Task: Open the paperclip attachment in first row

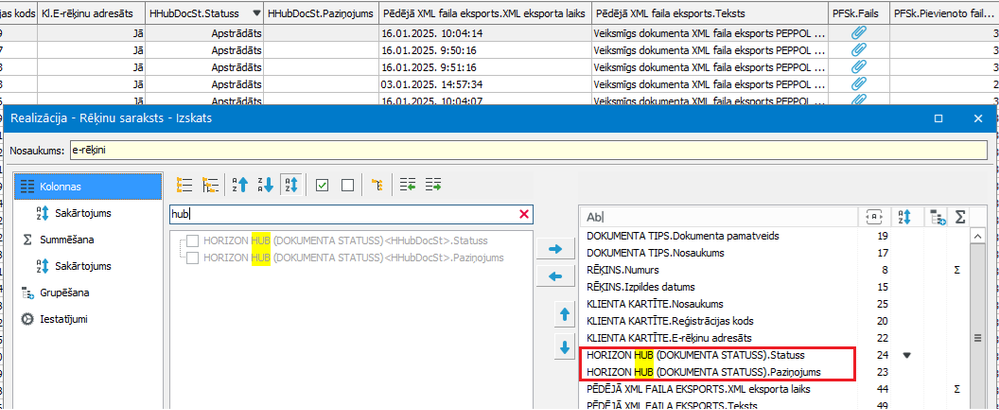Action: [859, 34]
